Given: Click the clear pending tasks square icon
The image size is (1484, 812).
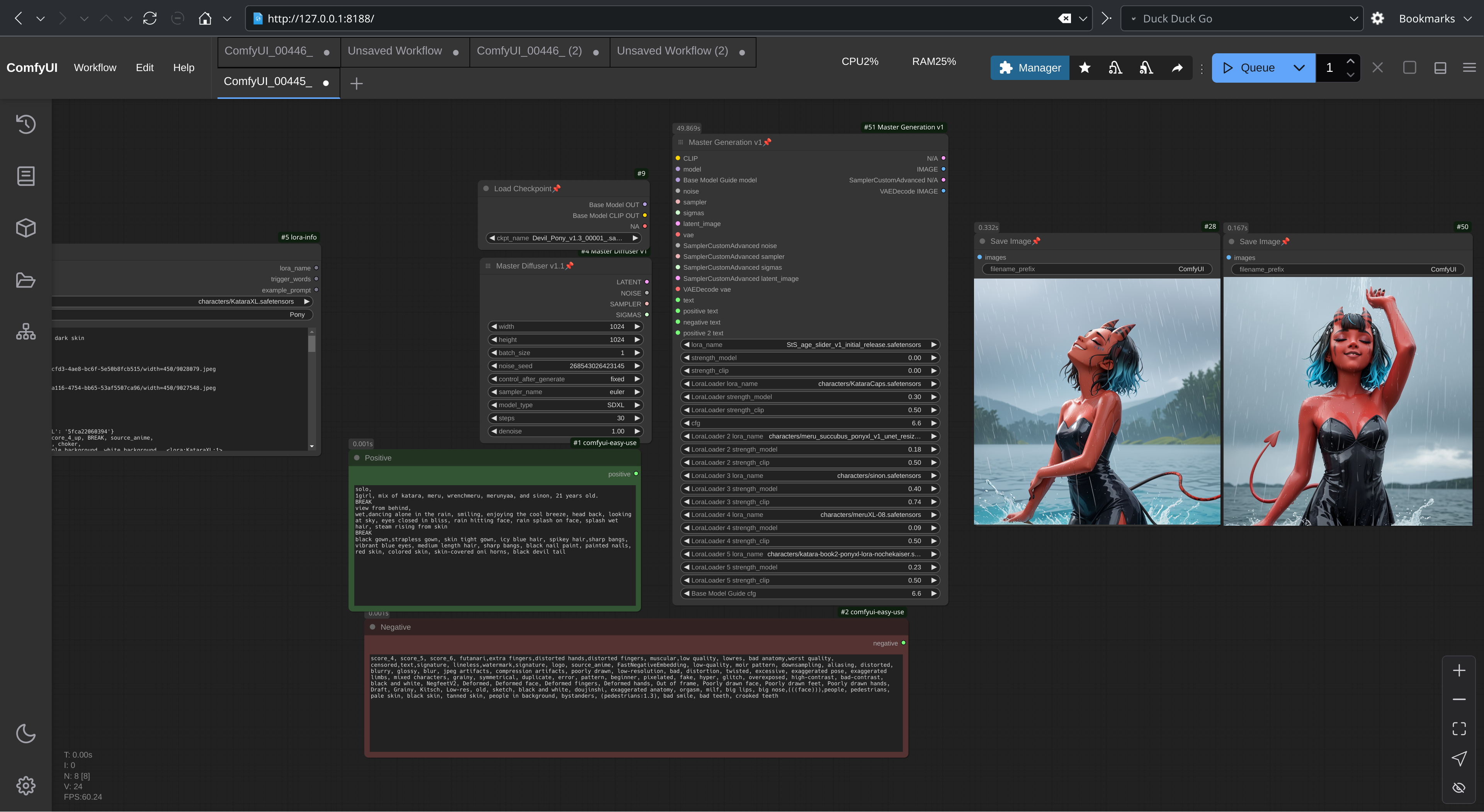Looking at the screenshot, I should (x=1409, y=68).
